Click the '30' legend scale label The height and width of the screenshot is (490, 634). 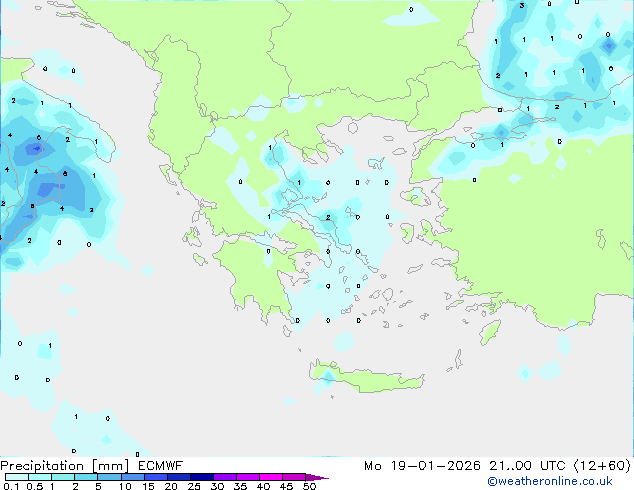click(x=217, y=486)
